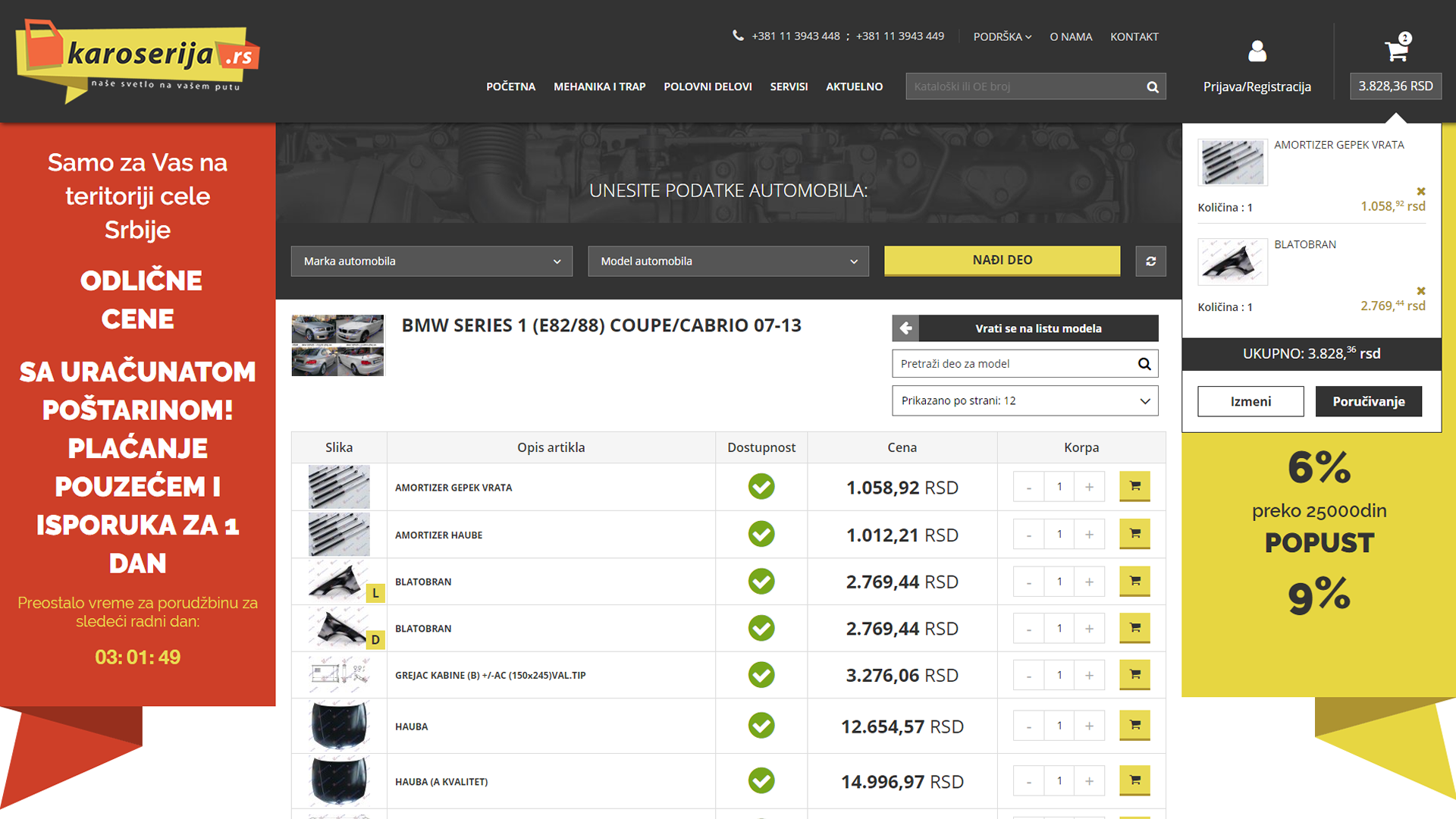Decrease quantity for BLATOBRAN L row
This screenshot has height=819, width=1456.
pyautogui.click(x=1028, y=582)
